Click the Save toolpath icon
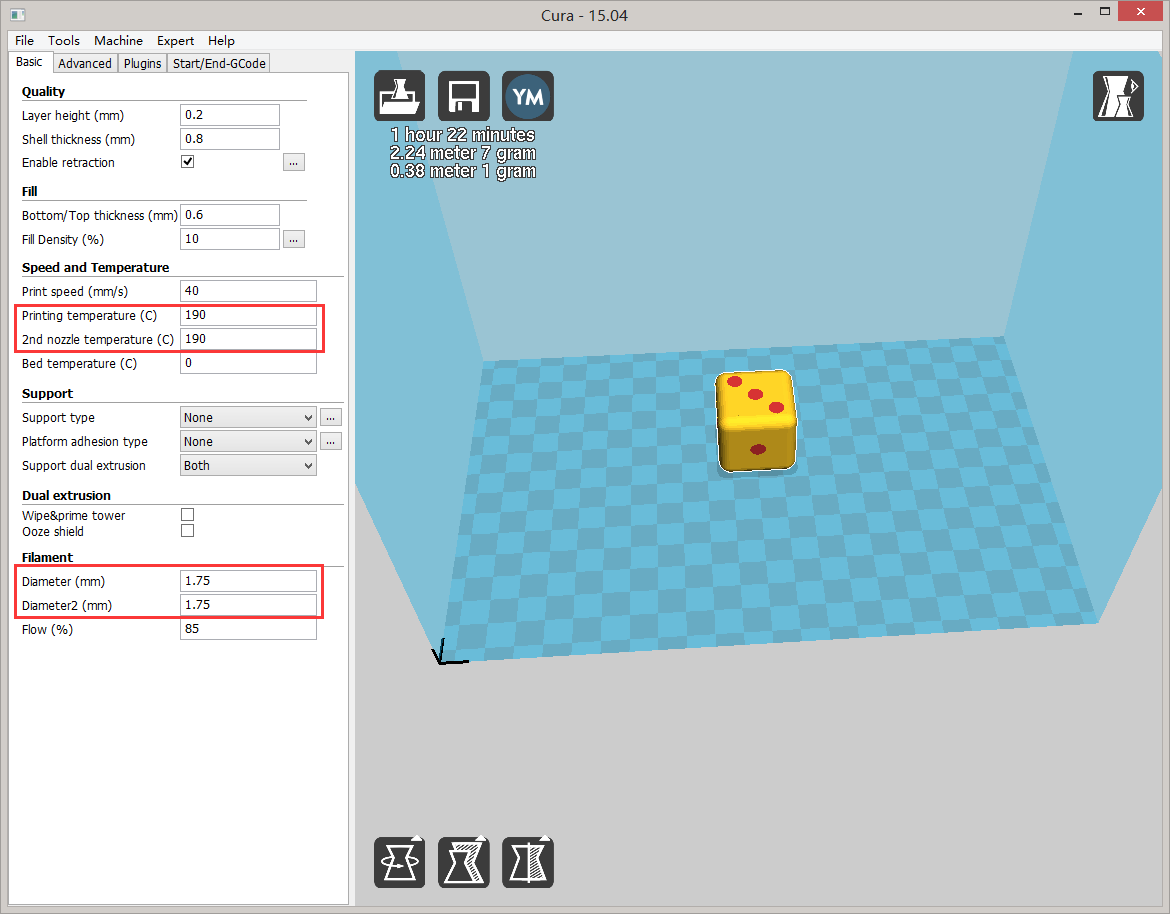The width and height of the screenshot is (1170, 914). point(463,95)
